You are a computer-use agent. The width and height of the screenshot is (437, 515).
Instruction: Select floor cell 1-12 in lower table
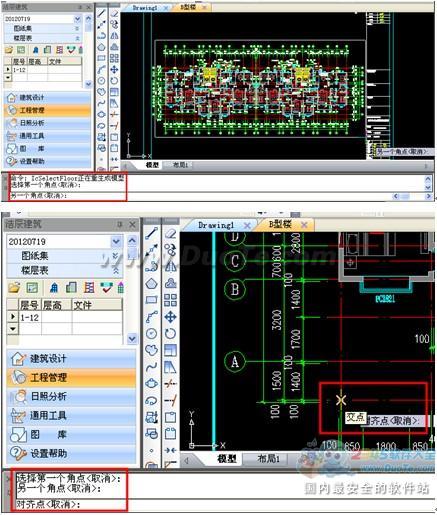tap(30, 317)
